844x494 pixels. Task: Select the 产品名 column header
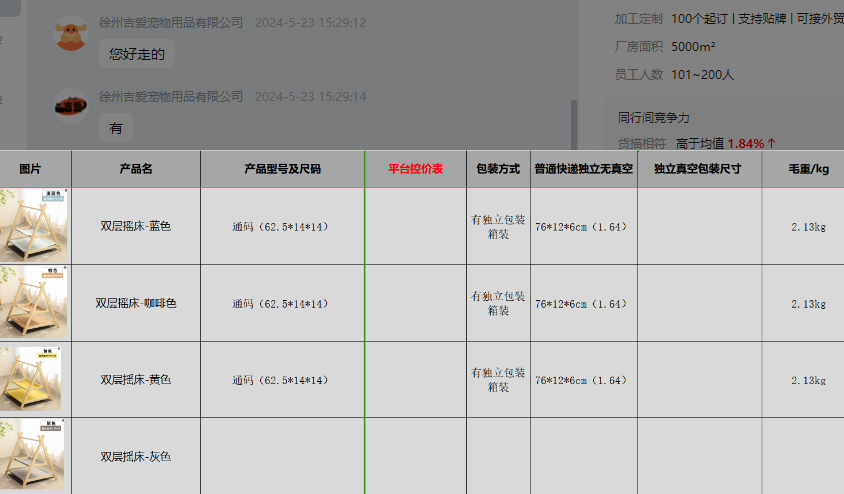click(x=136, y=169)
